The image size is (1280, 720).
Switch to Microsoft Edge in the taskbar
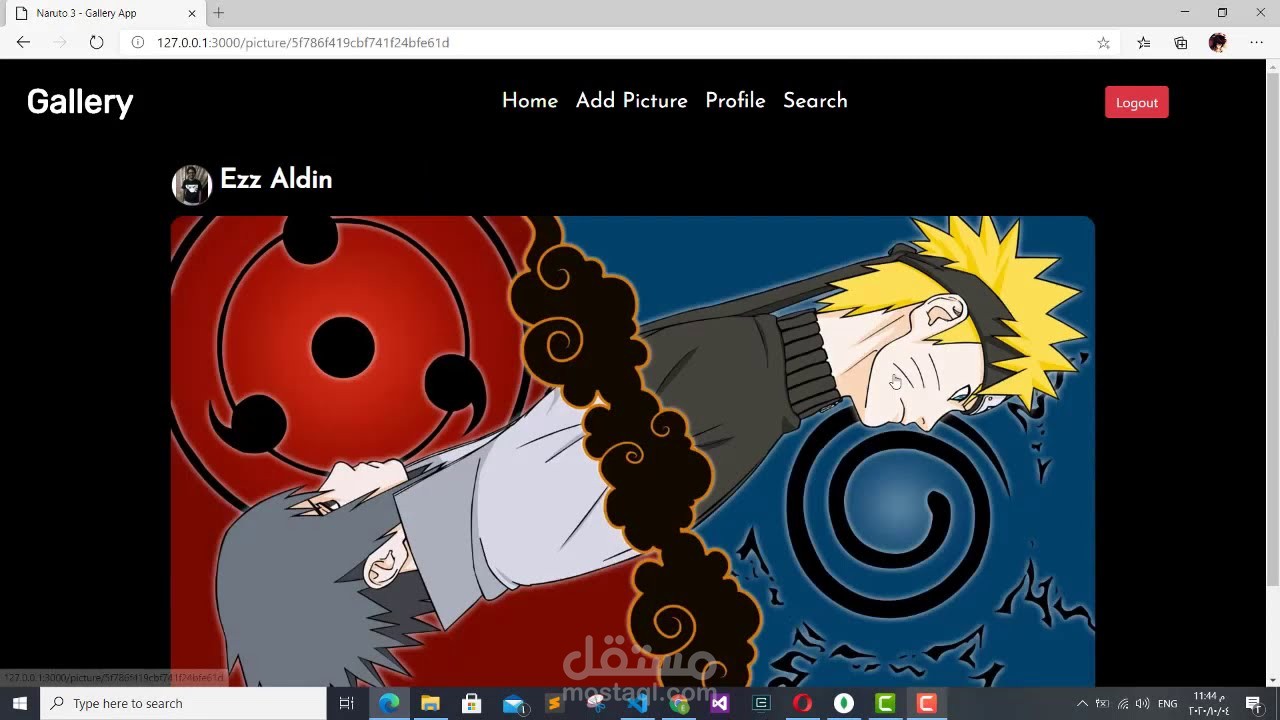click(389, 703)
